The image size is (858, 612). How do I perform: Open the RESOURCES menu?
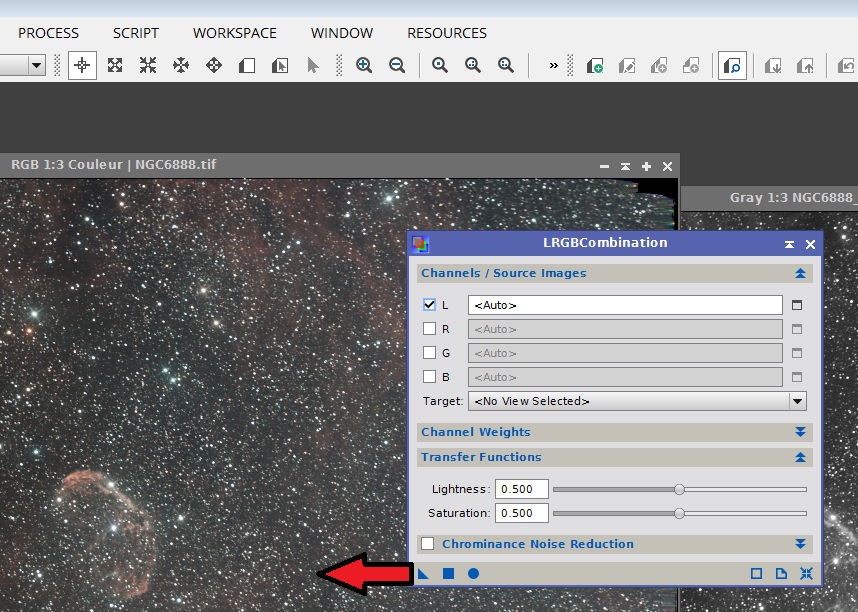[x=447, y=33]
